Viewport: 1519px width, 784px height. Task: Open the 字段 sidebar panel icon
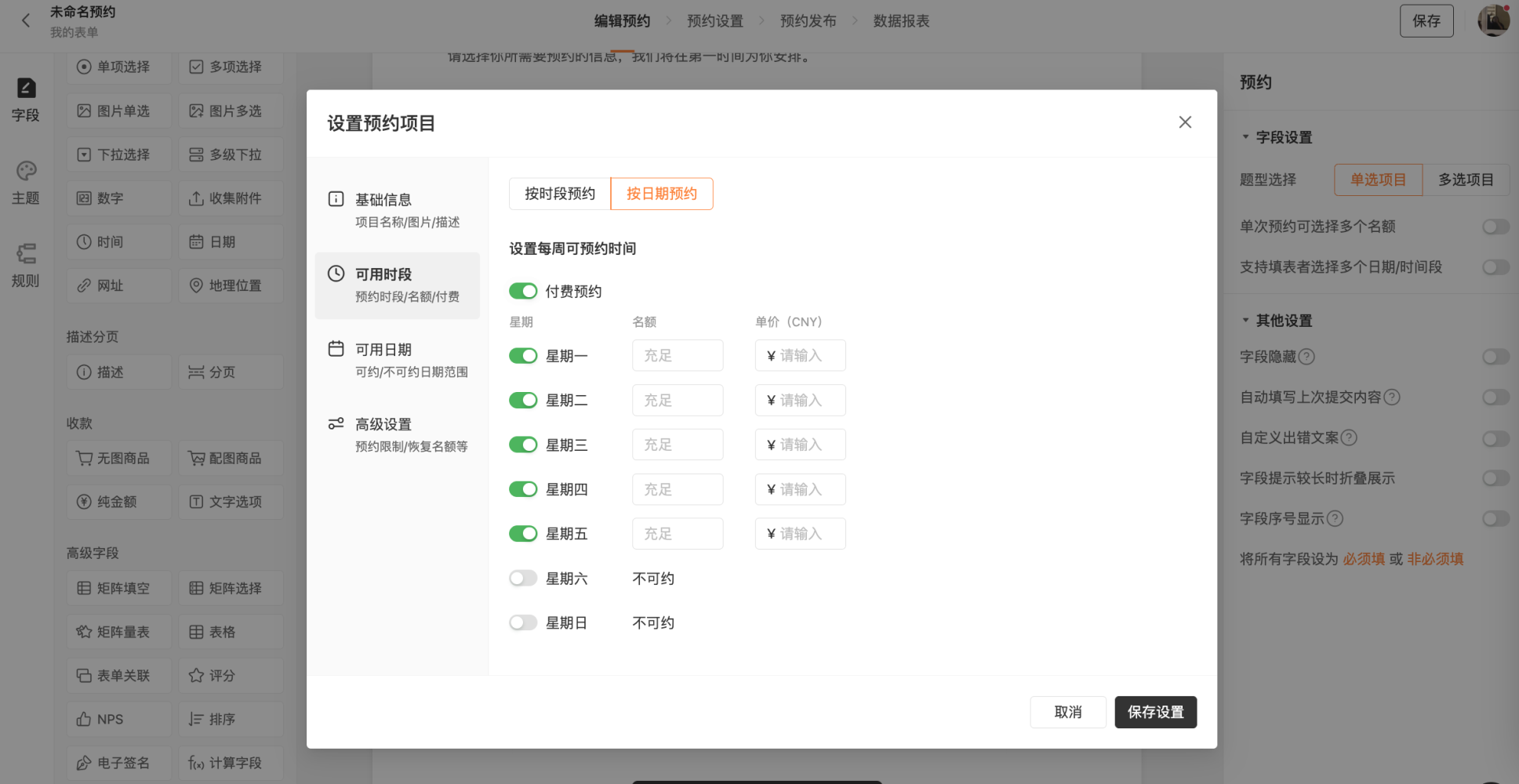tap(26, 100)
